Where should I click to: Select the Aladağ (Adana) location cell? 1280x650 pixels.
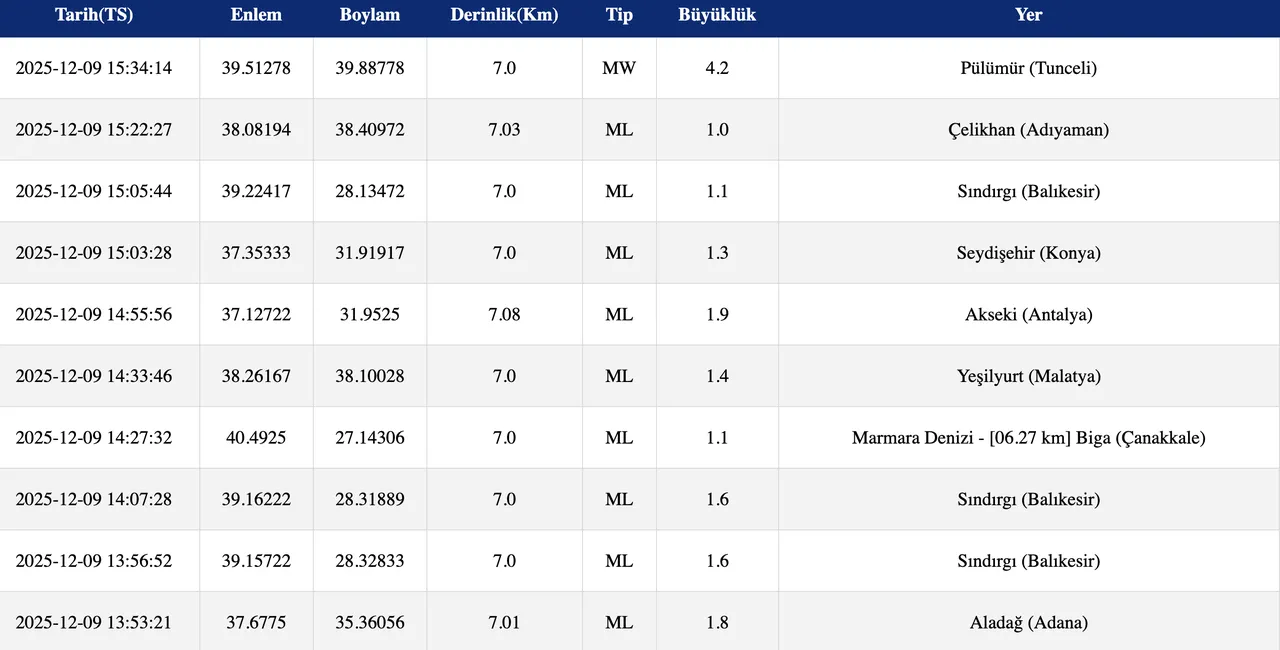click(x=1028, y=623)
